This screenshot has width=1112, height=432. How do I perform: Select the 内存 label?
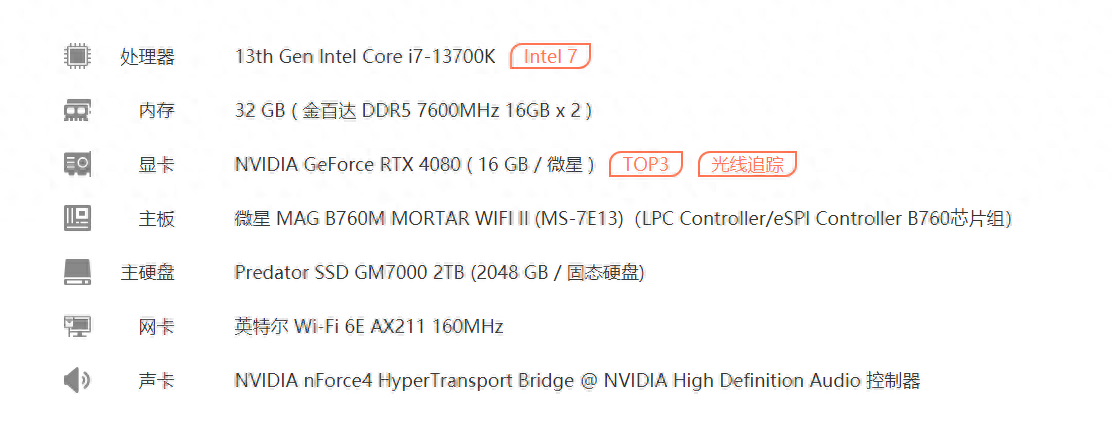click(x=156, y=111)
